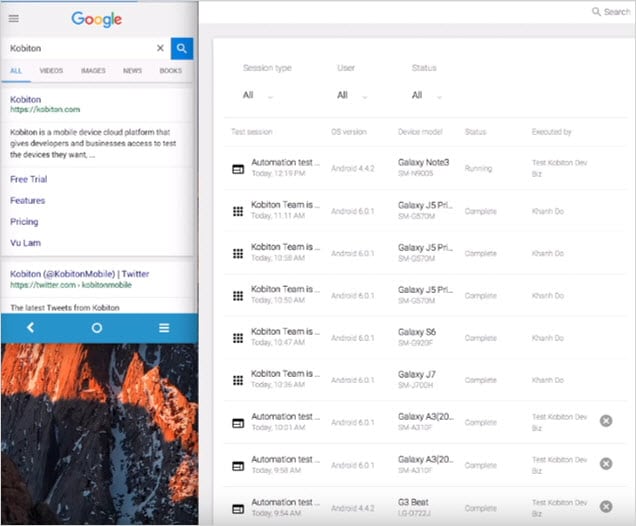Open the User filter dropdown
This screenshot has height=526, width=636.
352,96
